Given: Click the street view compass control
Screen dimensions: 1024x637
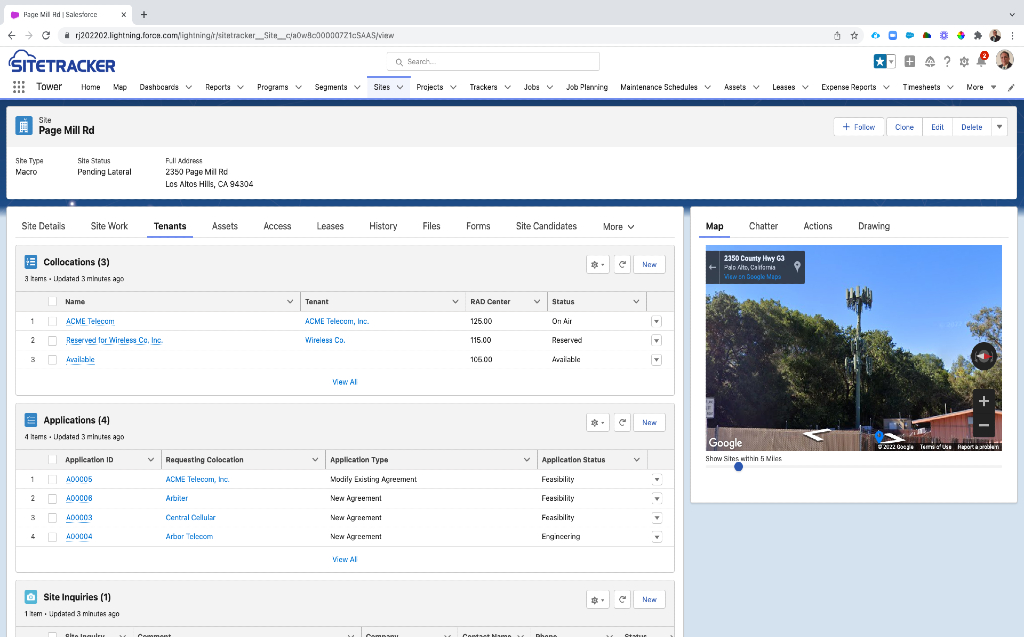Looking at the screenshot, I should click(984, 356).
